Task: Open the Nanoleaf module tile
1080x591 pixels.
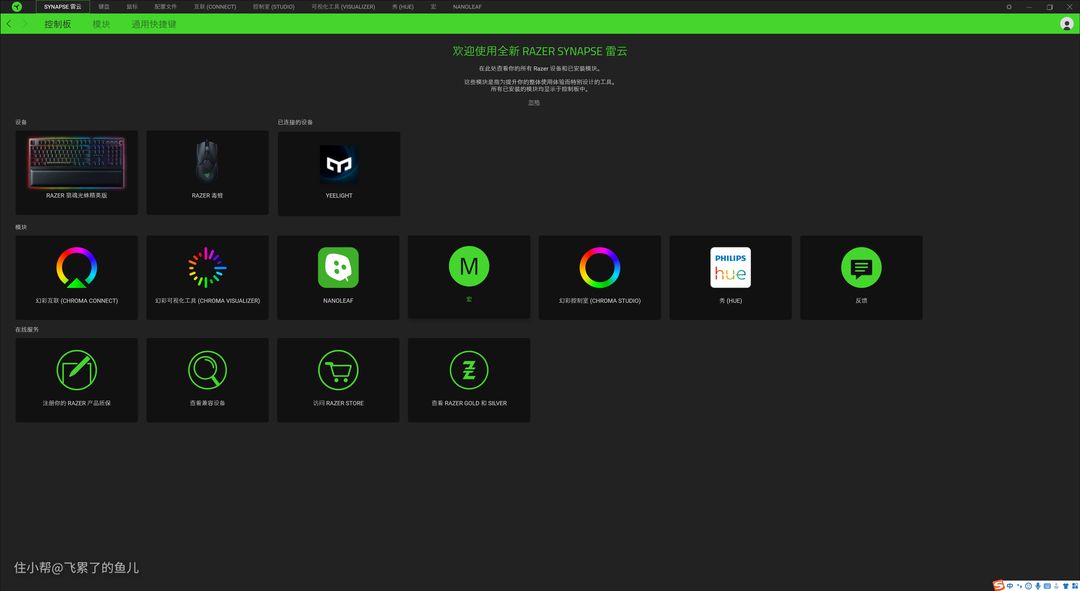Action: (x=338, y=268)
